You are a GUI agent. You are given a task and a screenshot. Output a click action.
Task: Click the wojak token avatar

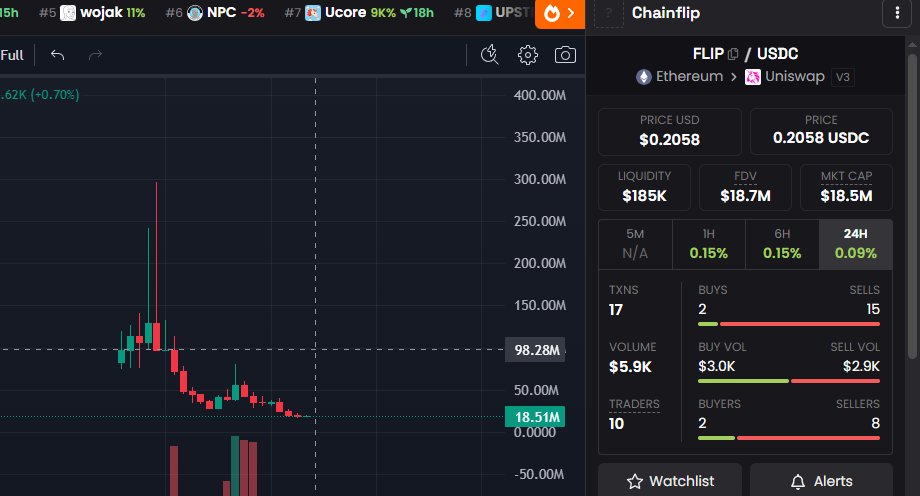coord(68,13)
